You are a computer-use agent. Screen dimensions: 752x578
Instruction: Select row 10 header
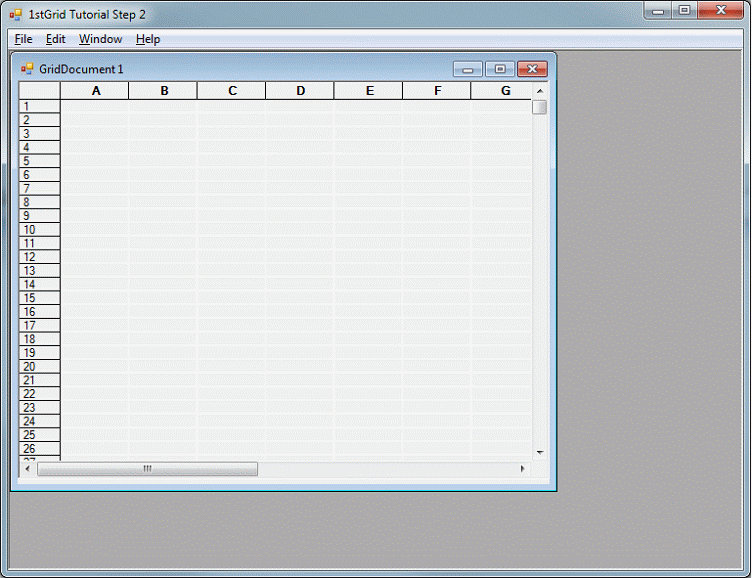coord(40,230)
